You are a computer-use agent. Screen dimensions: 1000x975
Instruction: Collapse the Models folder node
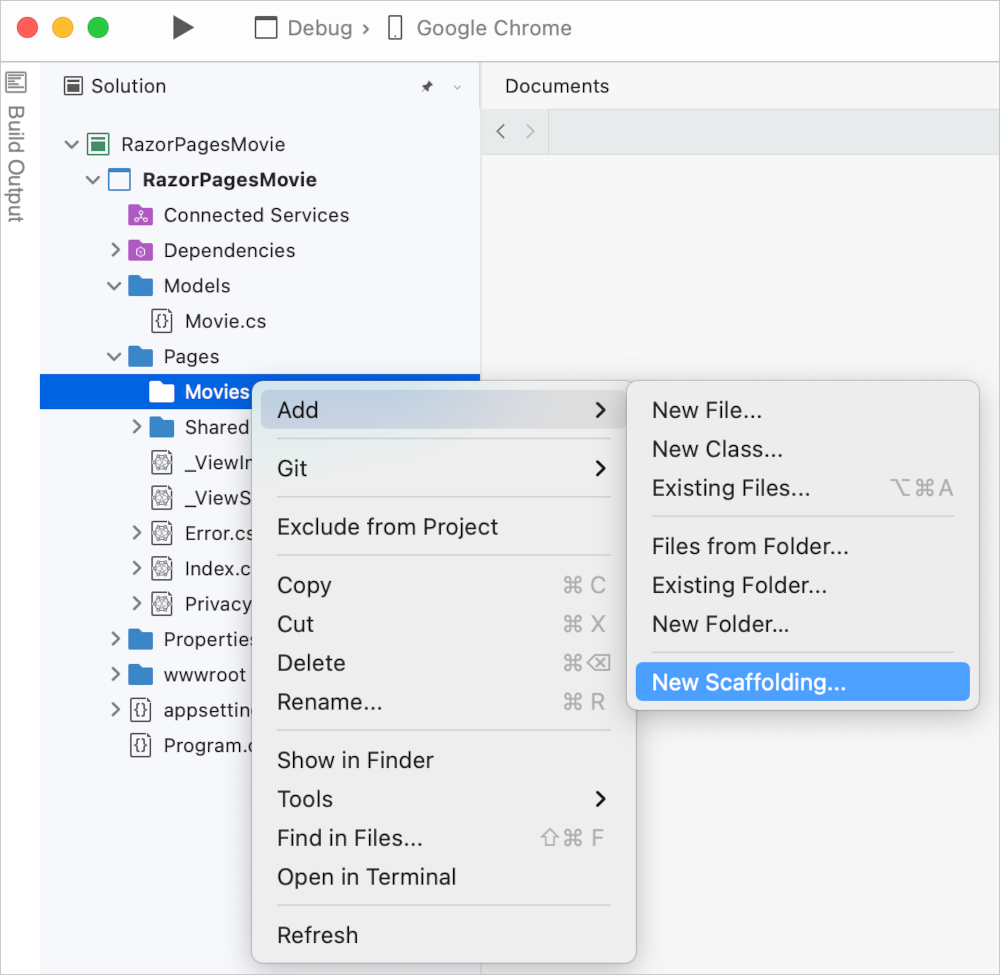click(x=113, y=285)
